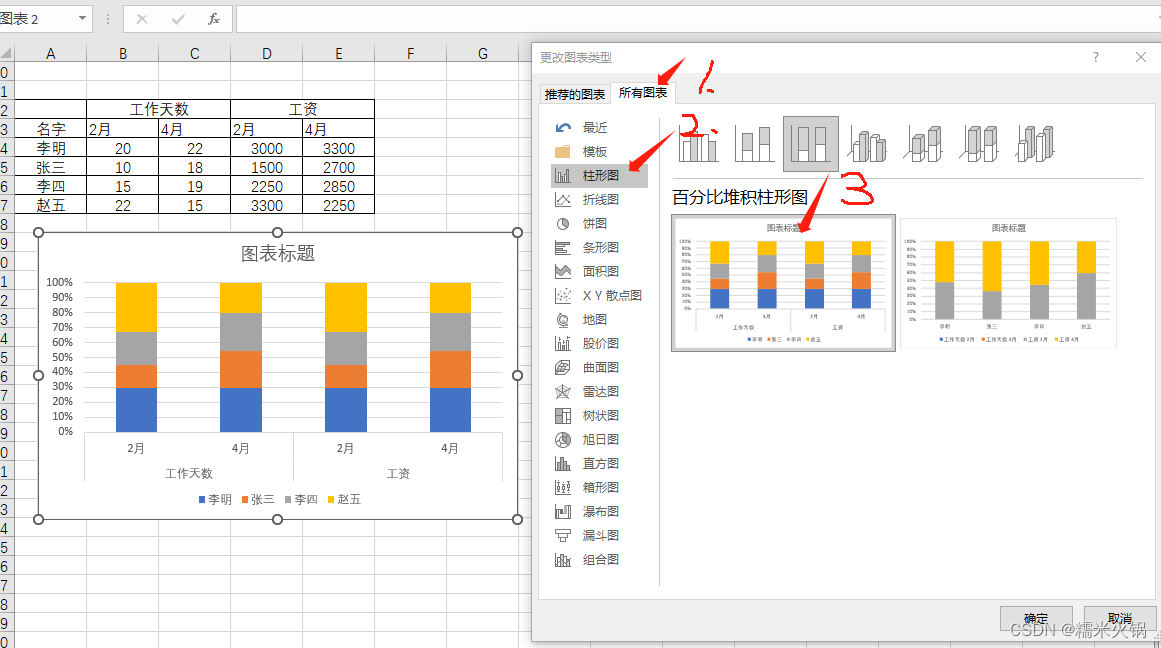Close the 更改图表类型 dialog
Viewport: 1161px width, 648px height.
pyautogui.click(x=1141, y=57)
